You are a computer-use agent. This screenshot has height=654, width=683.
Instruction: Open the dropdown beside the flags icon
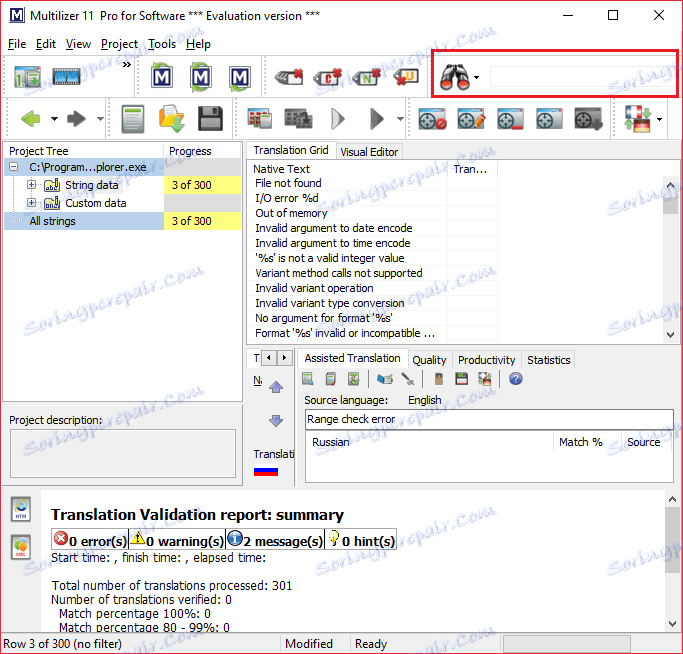coord(659,119)
